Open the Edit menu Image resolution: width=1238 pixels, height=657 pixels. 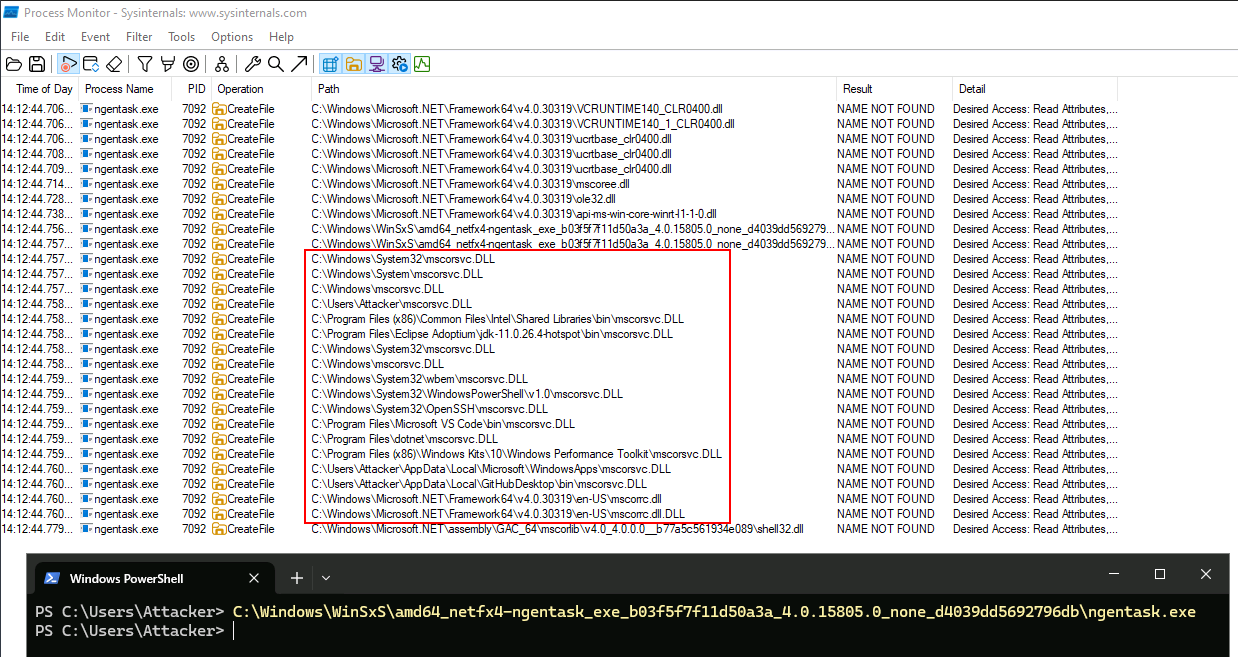pyautogui.click(x=55, y=37)
